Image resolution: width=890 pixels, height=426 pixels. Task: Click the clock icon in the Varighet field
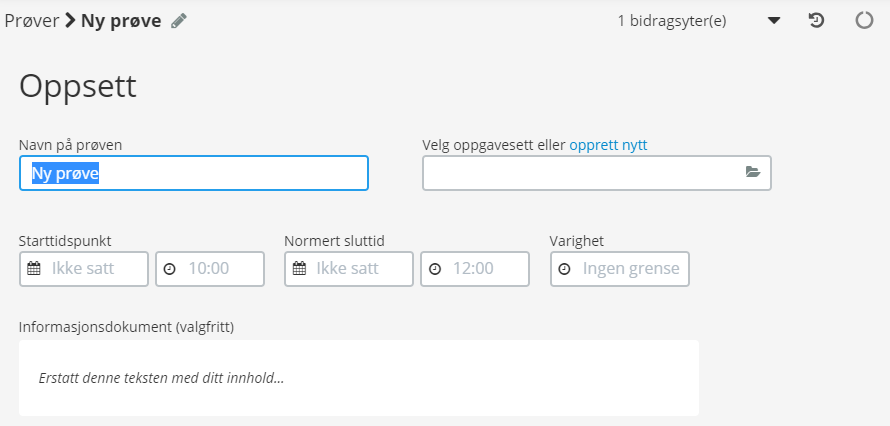564,269
